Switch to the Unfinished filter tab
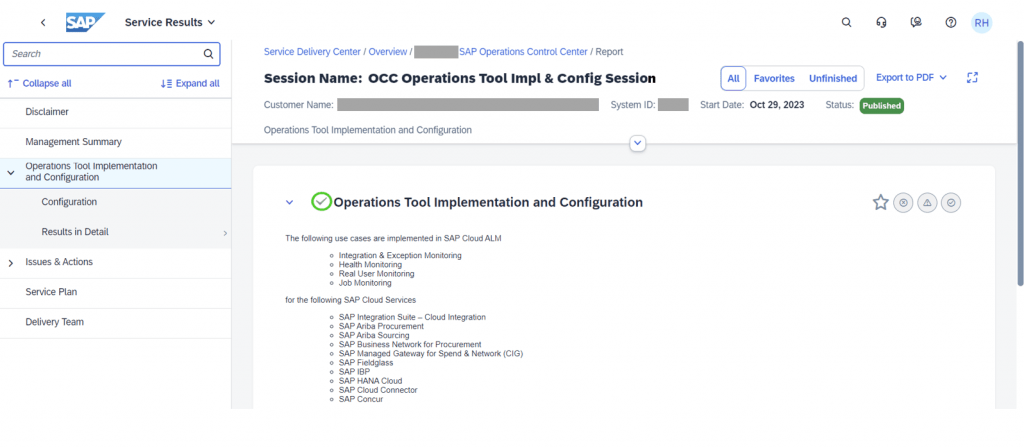Image resolution: width=1024 pixels, height=448 pixels. pyautogui.click(x=833, y=78)
